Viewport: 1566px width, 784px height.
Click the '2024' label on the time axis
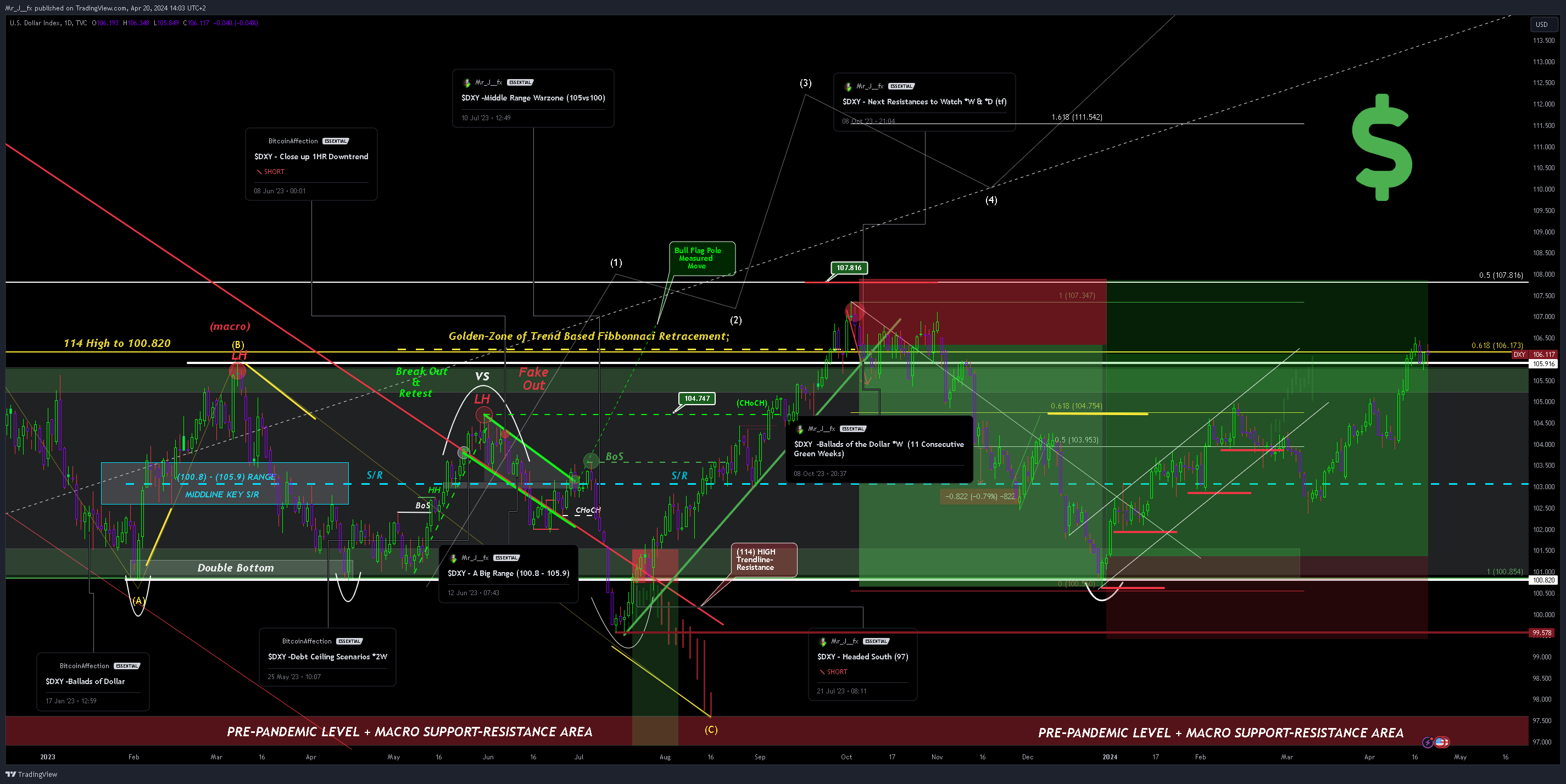[x=1110, y=757]
